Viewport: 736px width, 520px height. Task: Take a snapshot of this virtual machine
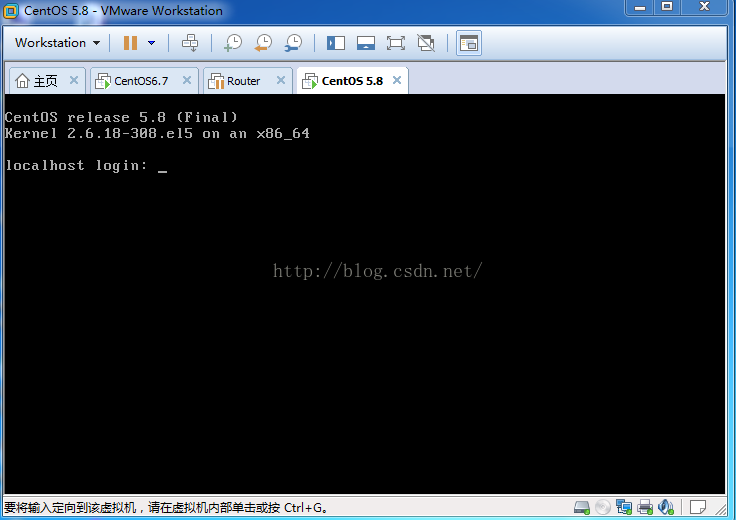coord(233,43)
